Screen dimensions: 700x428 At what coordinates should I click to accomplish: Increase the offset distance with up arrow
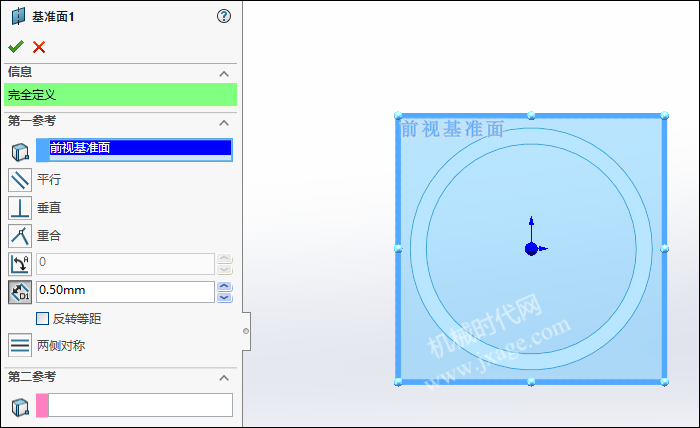(225, 287)
